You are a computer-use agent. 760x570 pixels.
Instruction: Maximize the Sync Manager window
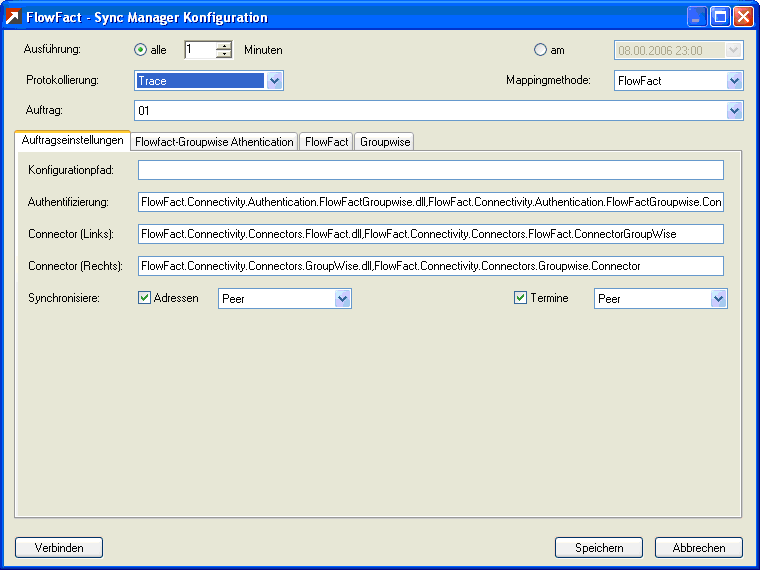click(x=720, y=17)
